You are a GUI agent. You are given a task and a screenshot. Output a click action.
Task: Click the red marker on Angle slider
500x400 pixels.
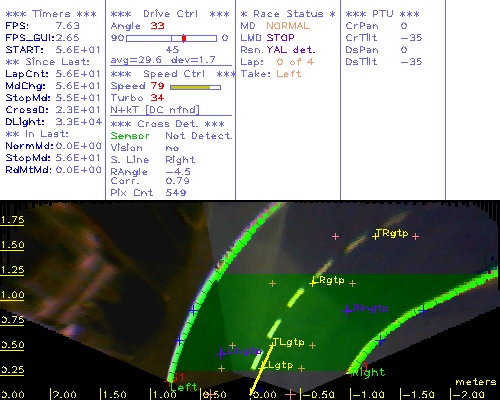[x=184, y=38]
